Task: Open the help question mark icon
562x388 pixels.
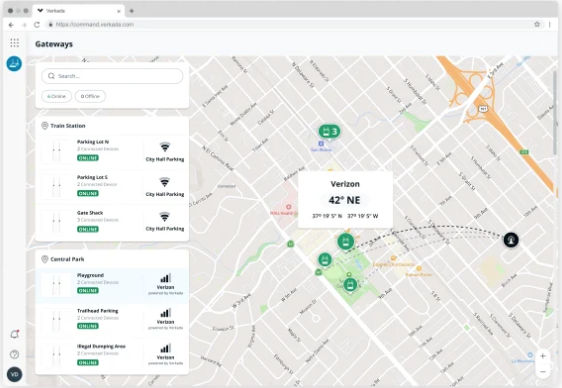Action: pos(14,354)
